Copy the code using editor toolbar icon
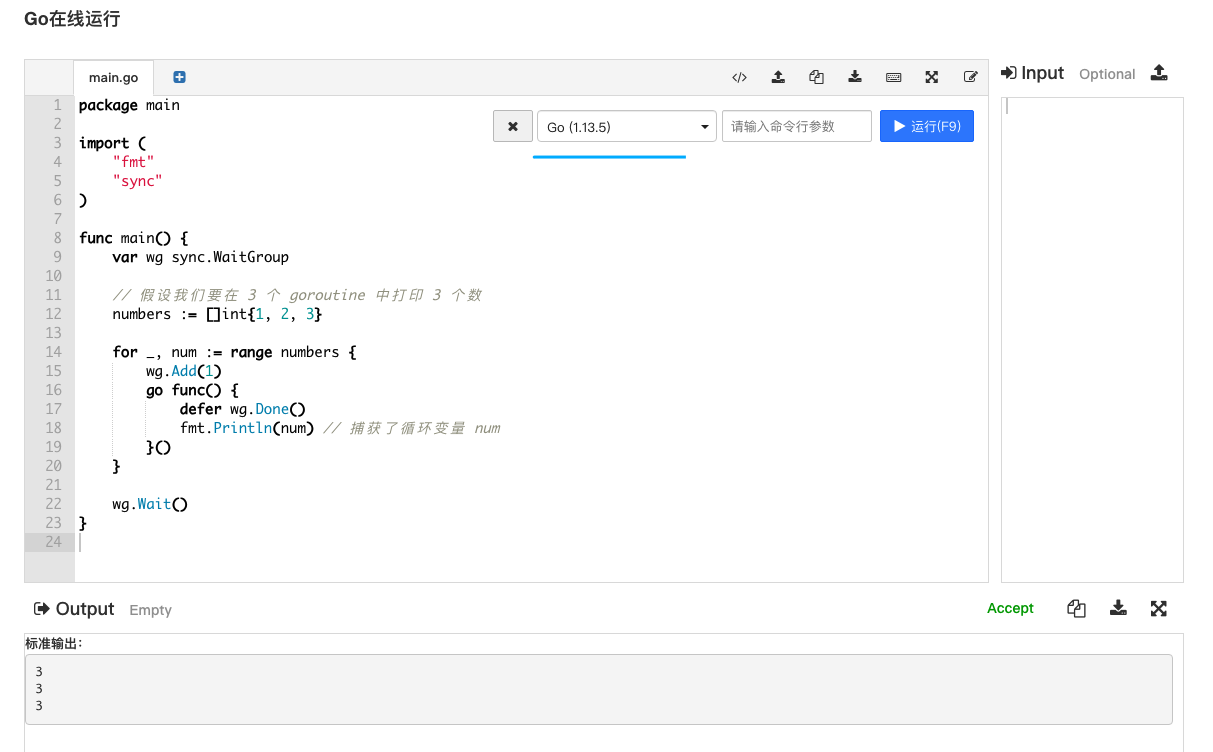The width and height of the screenshot is (1213, 752). click(816, 77)
